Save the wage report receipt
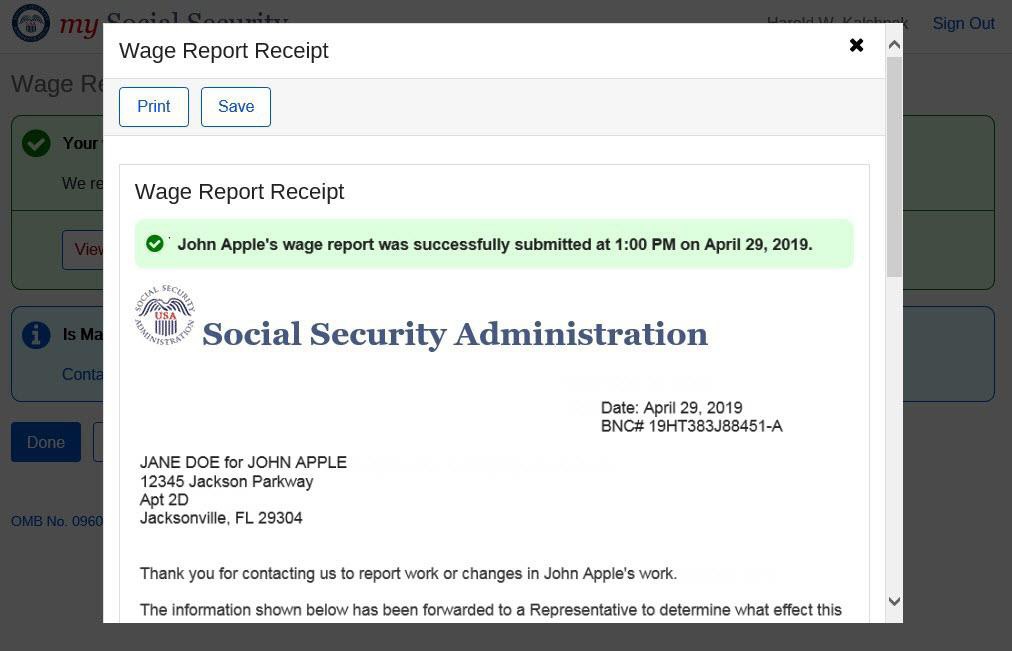This screenshot has height=651, width=1012. tap(236, 107)
